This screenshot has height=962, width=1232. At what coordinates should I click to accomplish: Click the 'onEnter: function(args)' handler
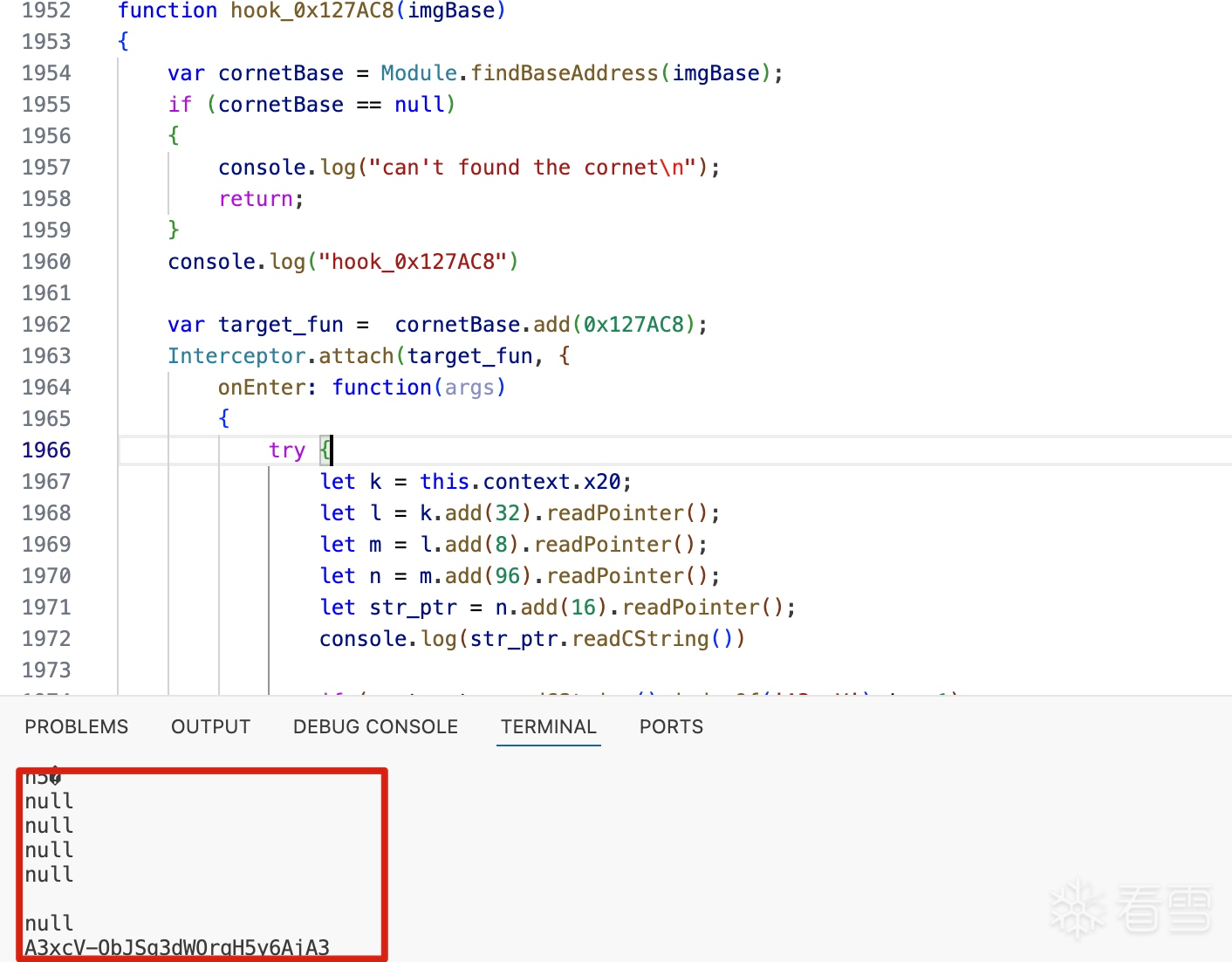pos(362,388)
